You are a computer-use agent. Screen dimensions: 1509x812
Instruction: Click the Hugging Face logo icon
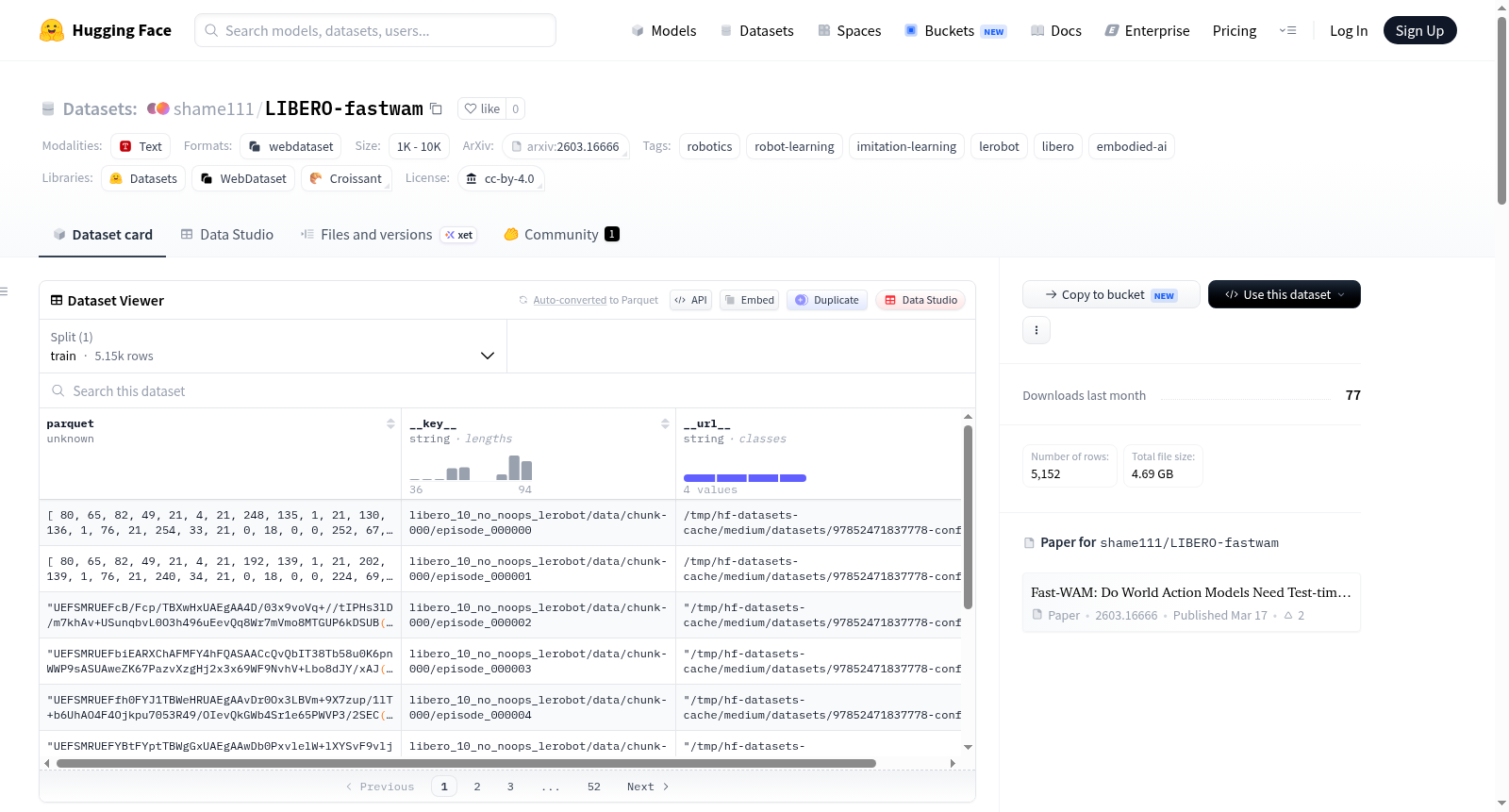coord(52,30)
